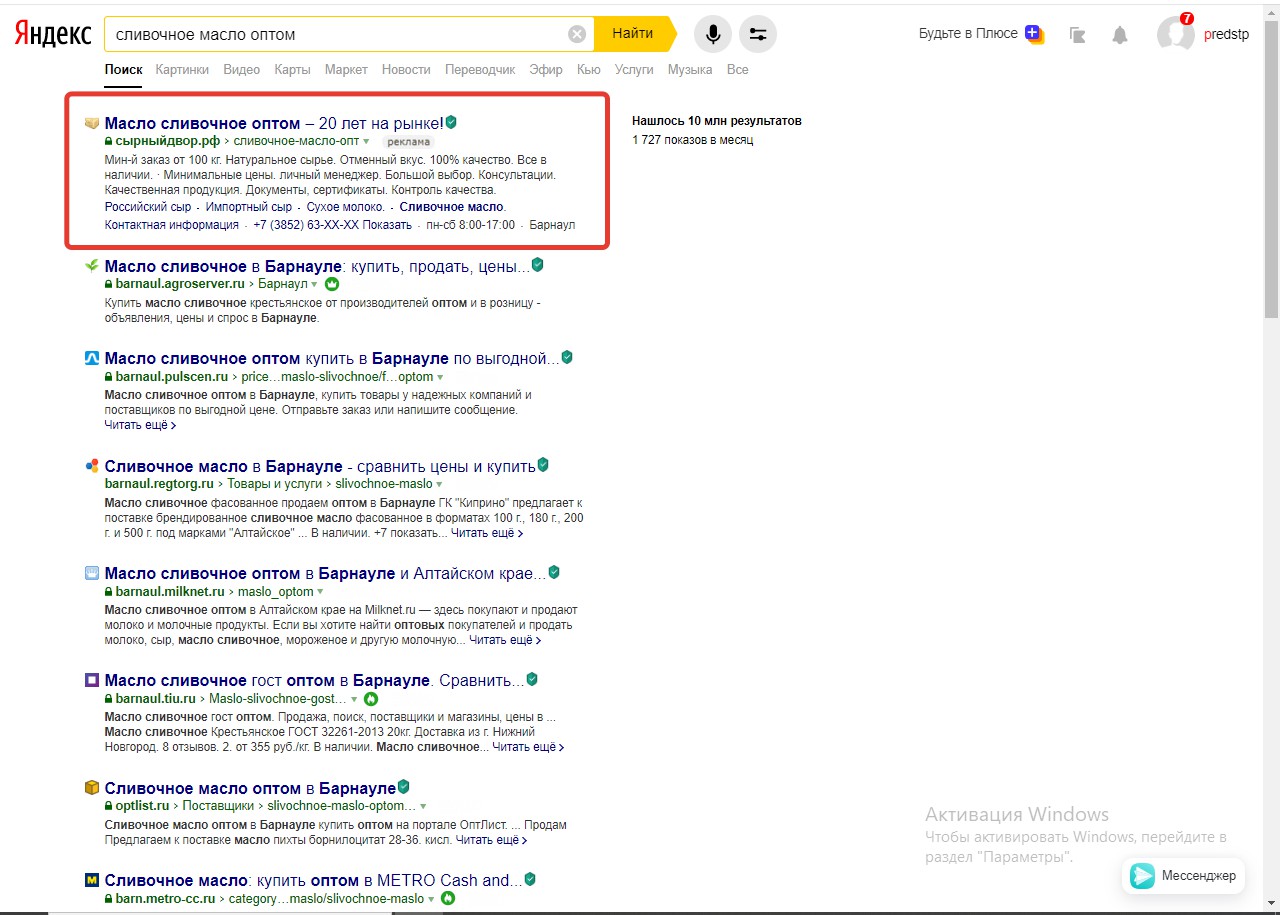Switch to the Маркет tab
This screenshot has width=1280, height=915.
(x=346, y=70)
